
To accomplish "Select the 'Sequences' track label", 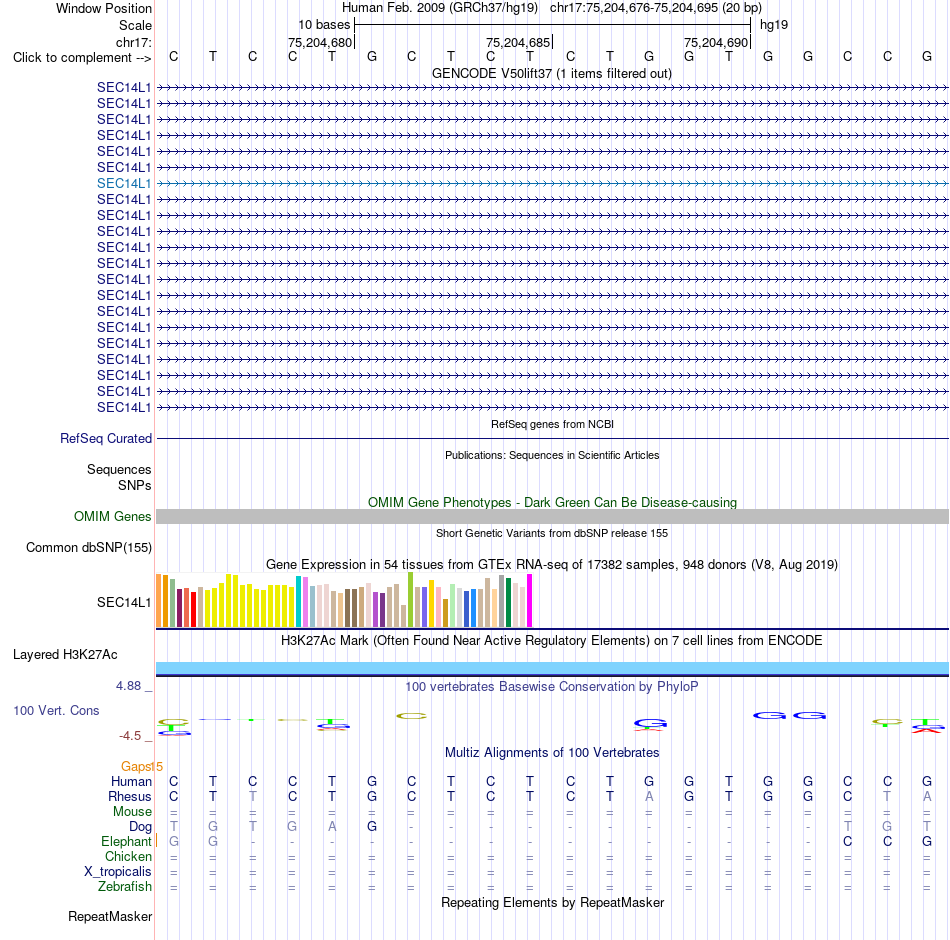I will tap(119, 469).
